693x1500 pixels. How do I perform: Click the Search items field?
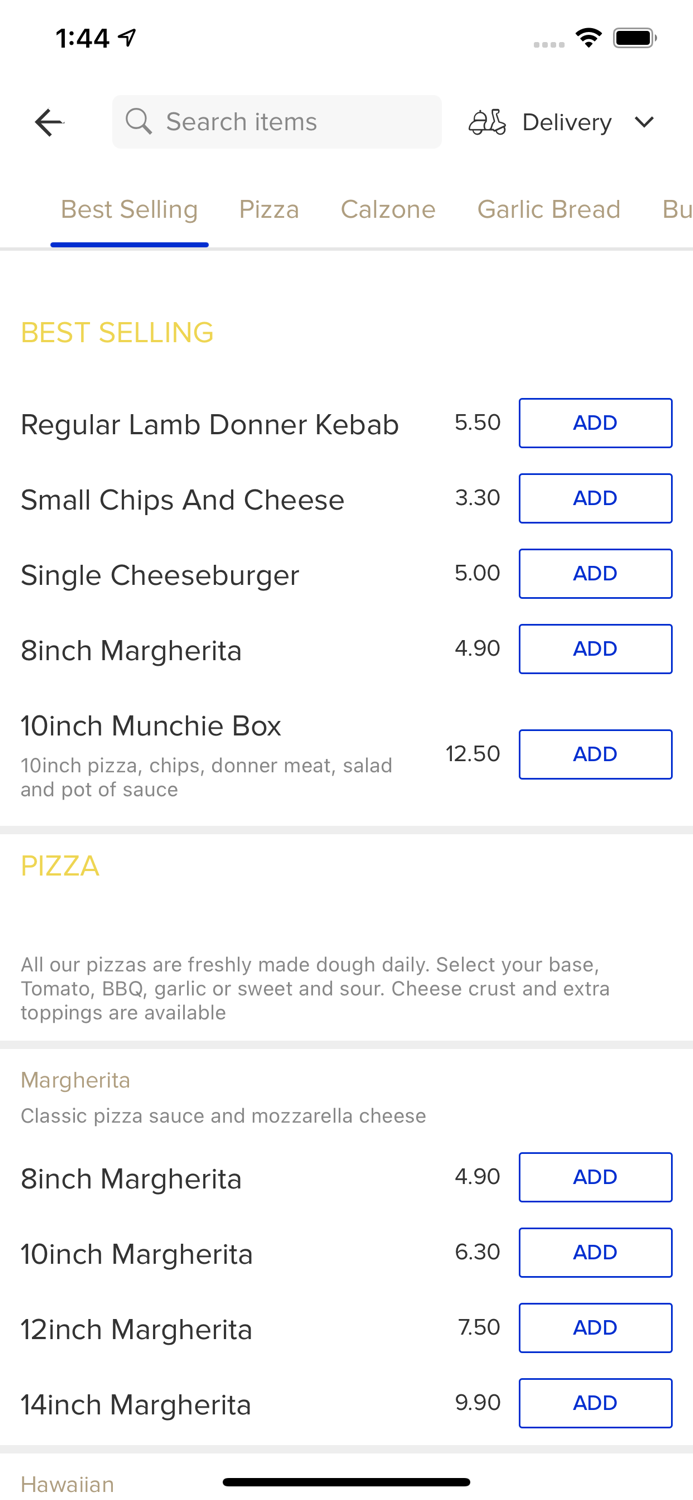pos(277,121)
